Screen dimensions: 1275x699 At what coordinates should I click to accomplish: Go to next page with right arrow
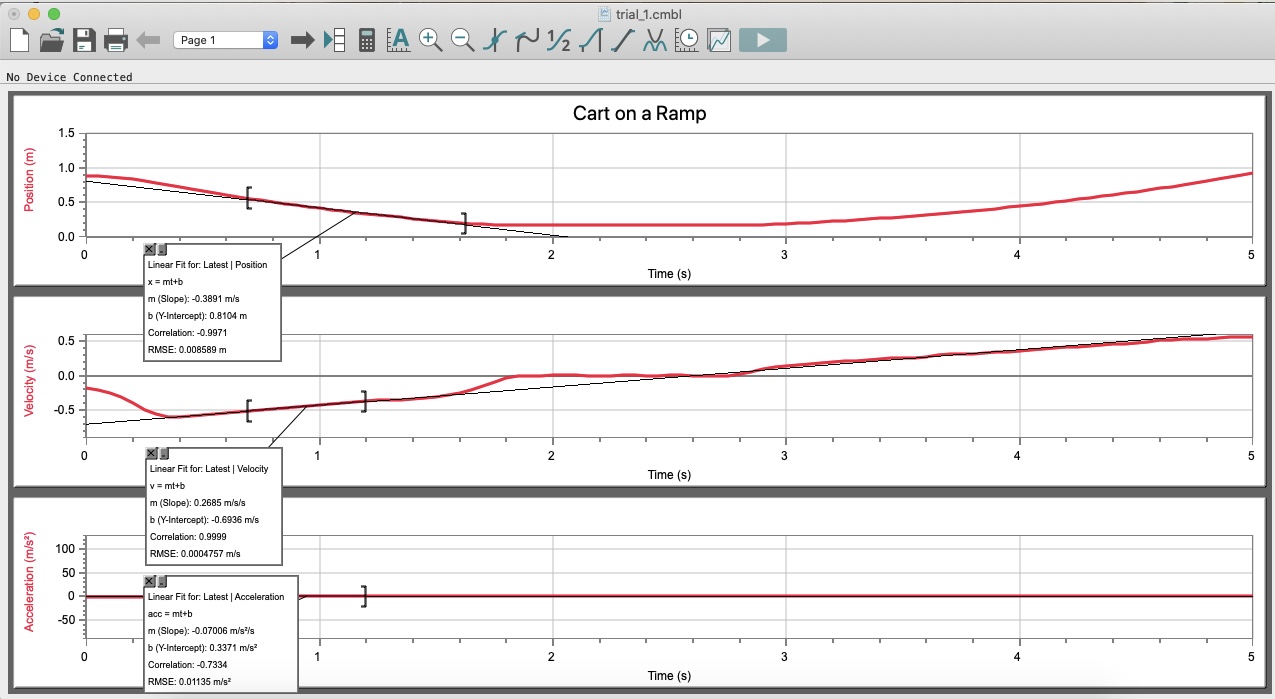(x=302, y=40)
